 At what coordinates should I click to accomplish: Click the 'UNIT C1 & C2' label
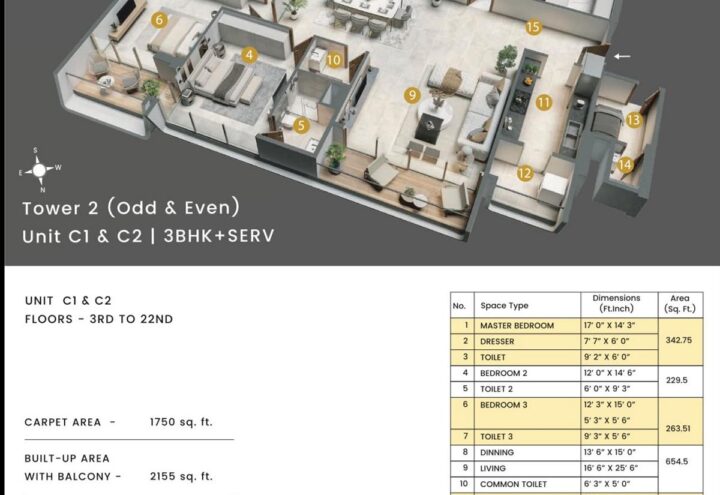tap(68, 301)
